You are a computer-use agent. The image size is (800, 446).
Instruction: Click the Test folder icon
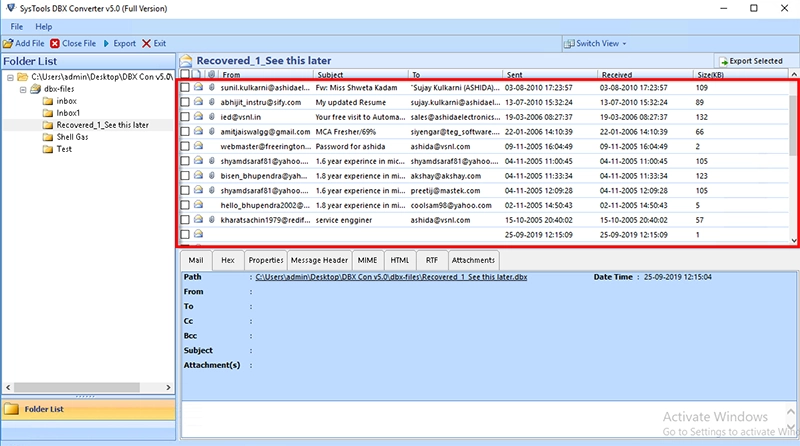pos(48,149)
